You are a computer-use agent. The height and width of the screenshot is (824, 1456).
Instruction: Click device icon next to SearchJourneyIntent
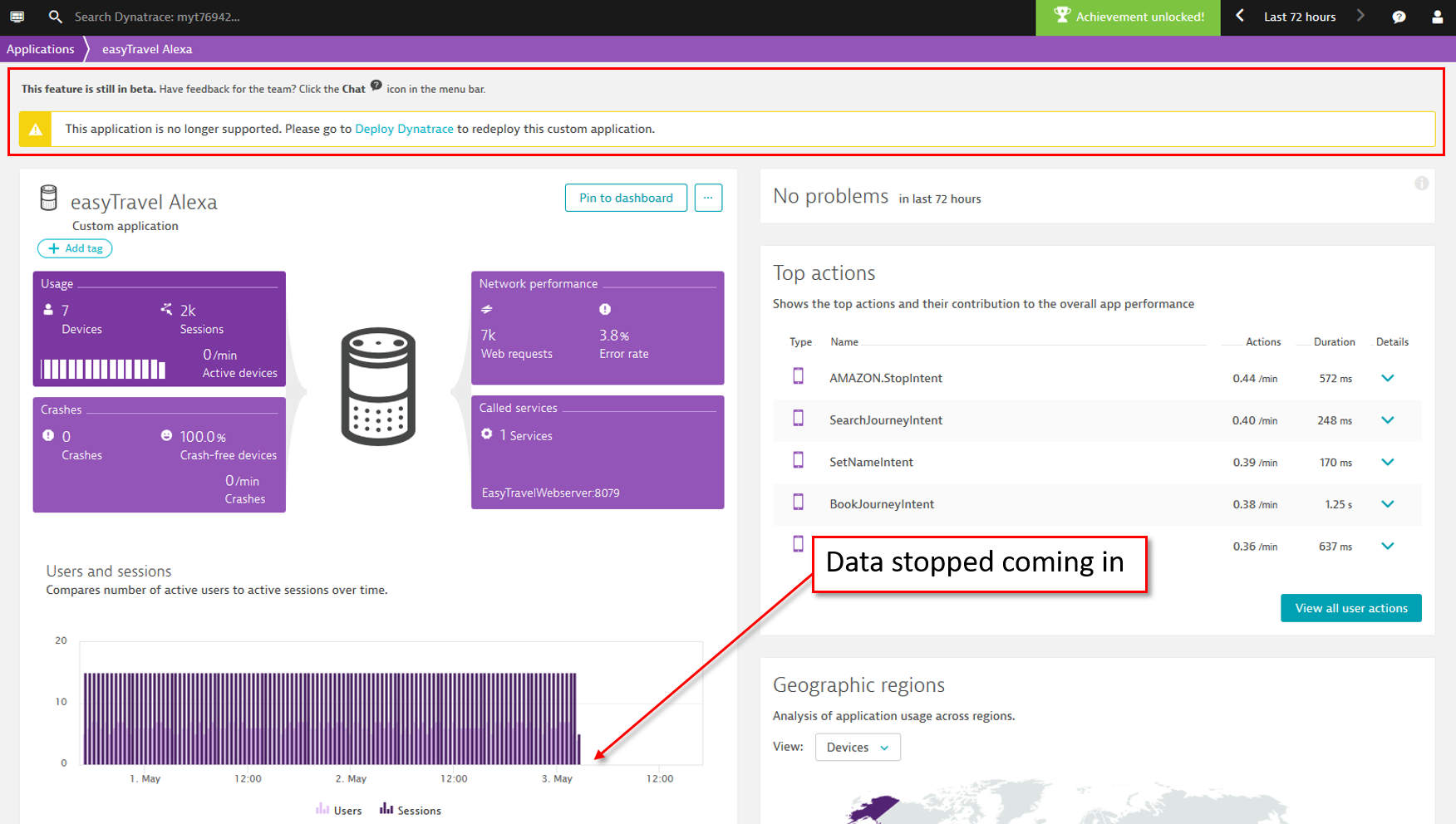(x=798, y=418)
